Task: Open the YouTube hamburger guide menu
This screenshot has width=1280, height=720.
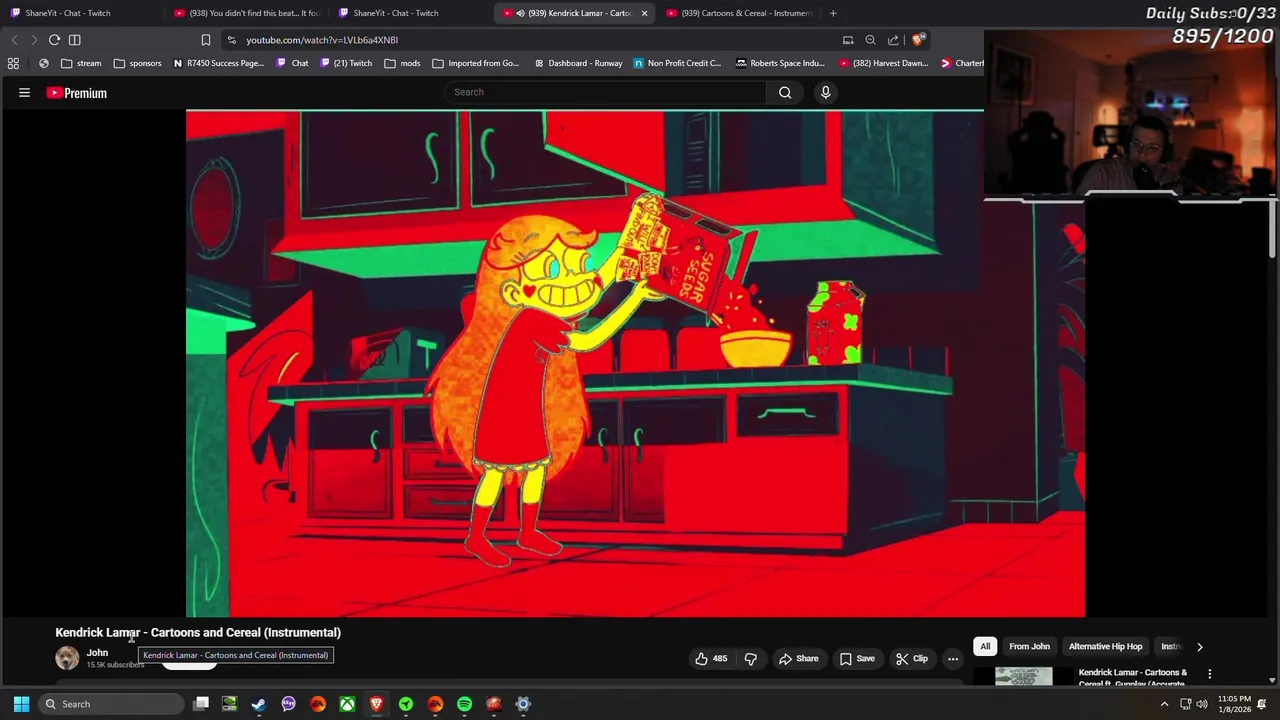Action: click(x=24, y=93)
